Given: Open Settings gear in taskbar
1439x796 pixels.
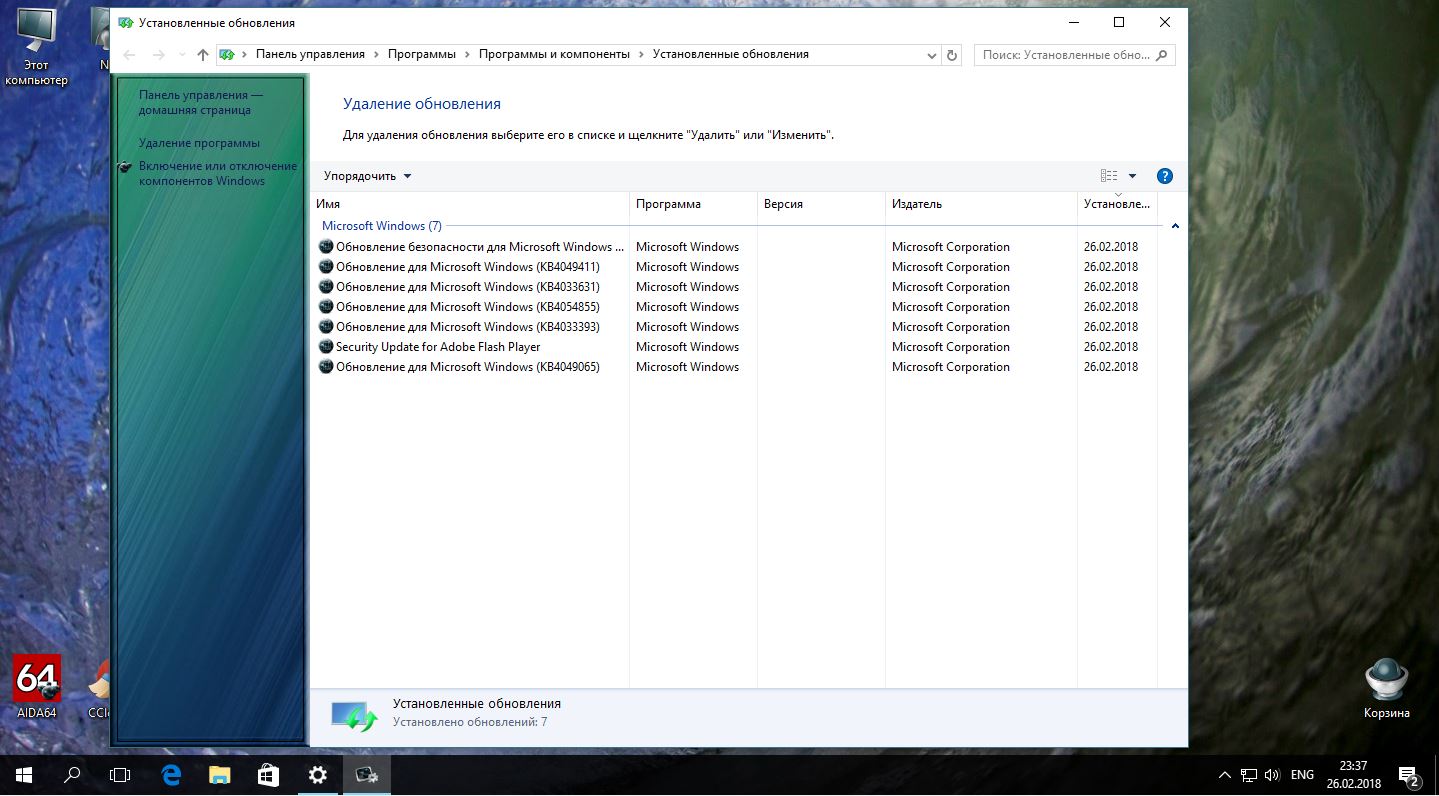Looking at the screenshot, I should [317, 774].
